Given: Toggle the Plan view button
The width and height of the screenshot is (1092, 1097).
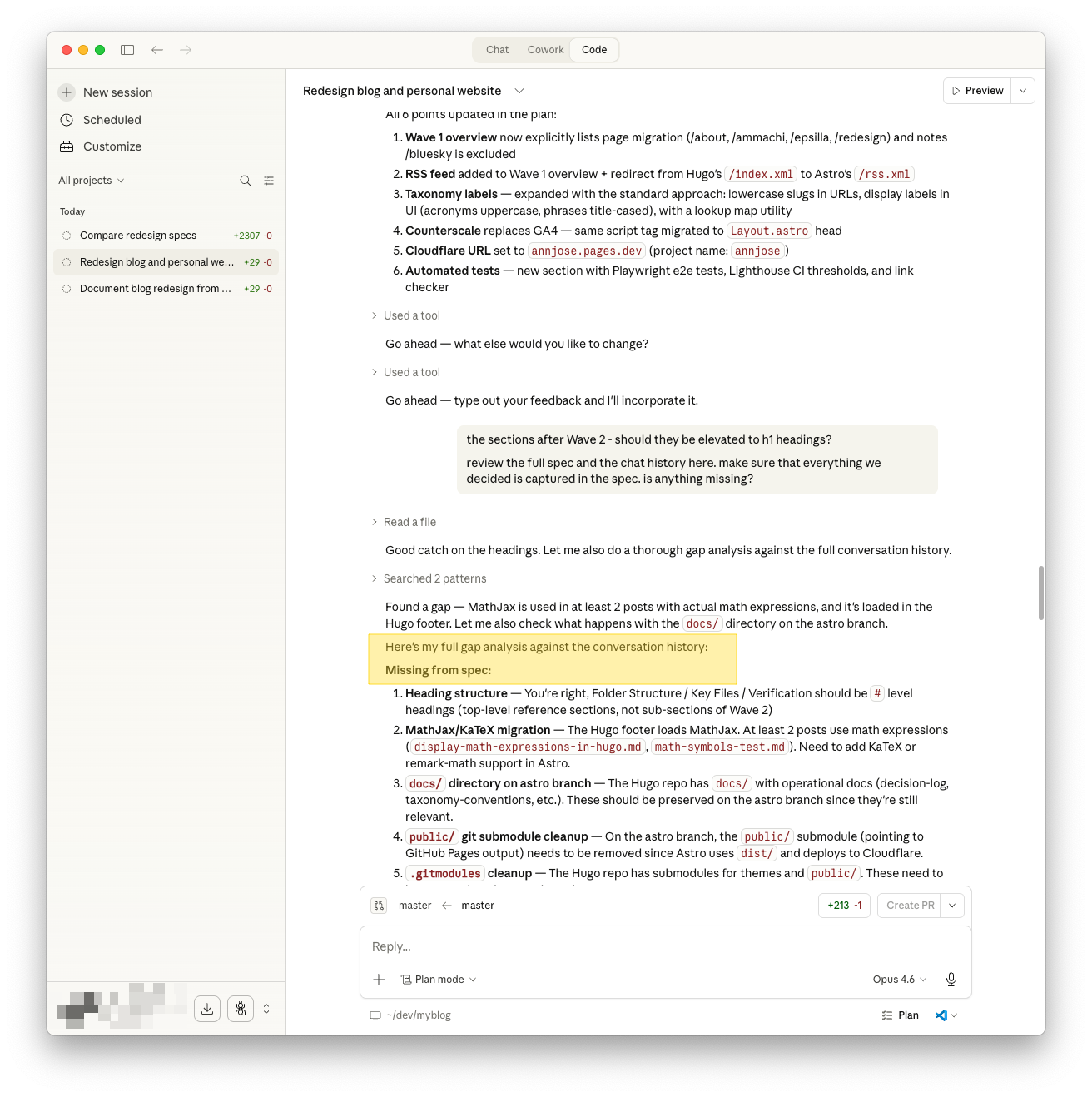Looking at the screenshot, I should [x=901, y=1015].
